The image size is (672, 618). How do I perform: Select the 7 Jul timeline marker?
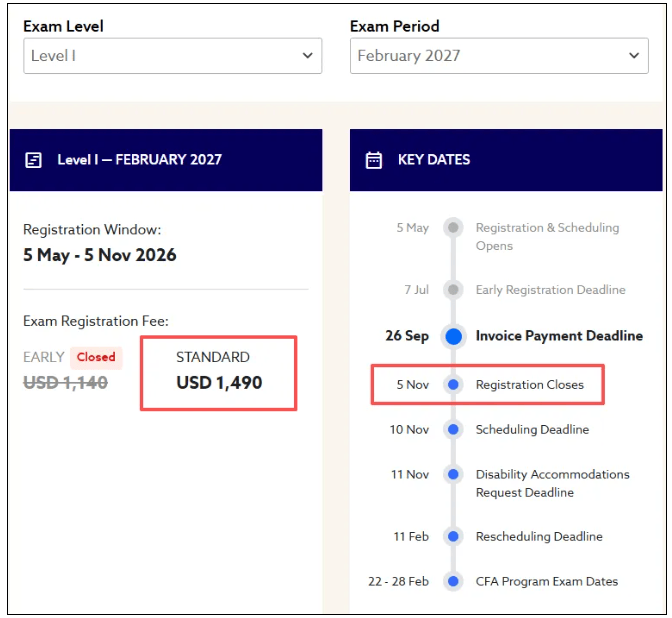[453, 290]
